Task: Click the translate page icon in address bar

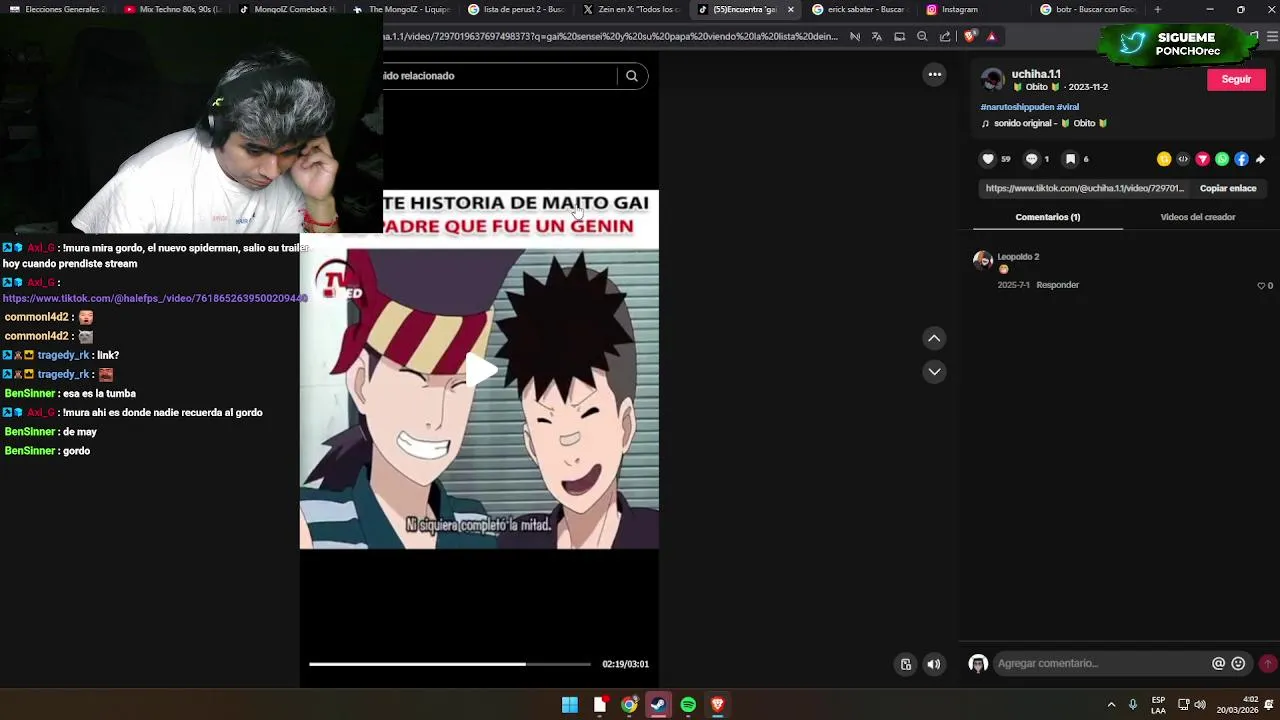Action: [876, 36]
